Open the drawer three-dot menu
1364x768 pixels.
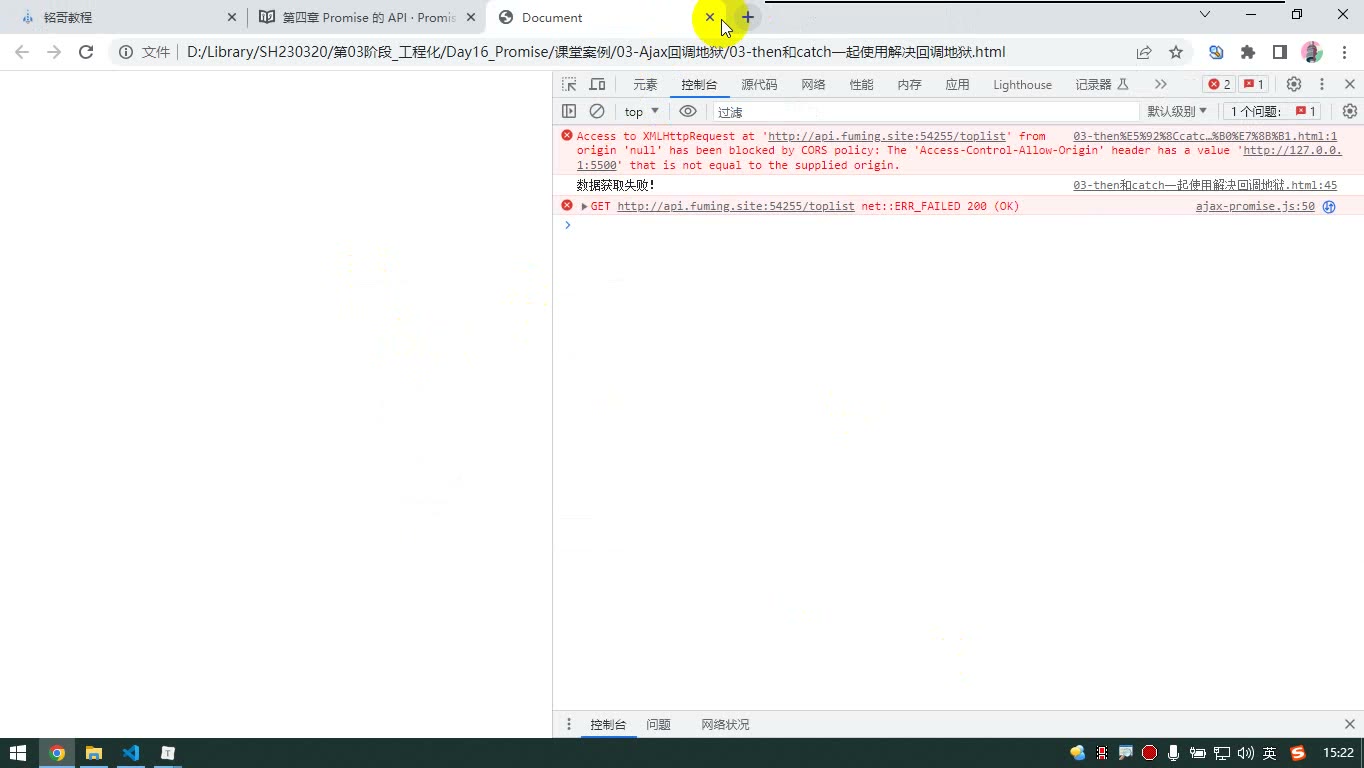569,724
